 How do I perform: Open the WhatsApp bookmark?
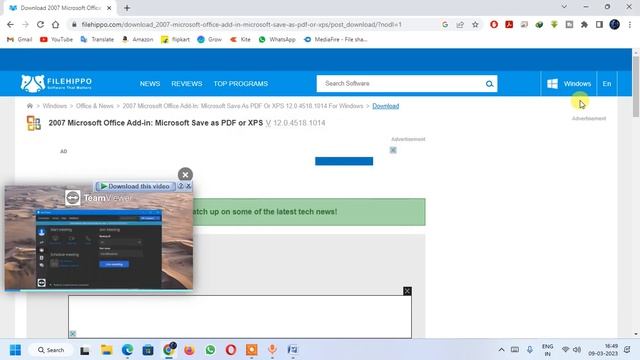point(277,40)
